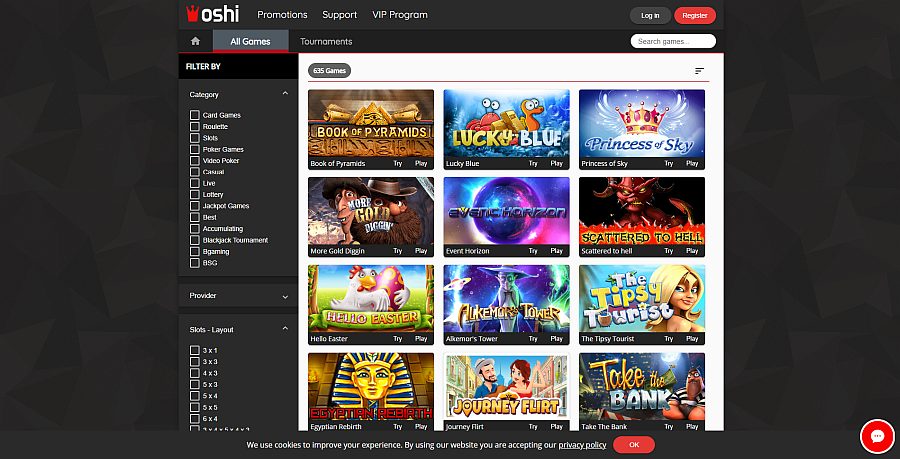Open The Tipsy Tourist thumbnail
This screenshot has height=459, width=900.
coord(642,298)
